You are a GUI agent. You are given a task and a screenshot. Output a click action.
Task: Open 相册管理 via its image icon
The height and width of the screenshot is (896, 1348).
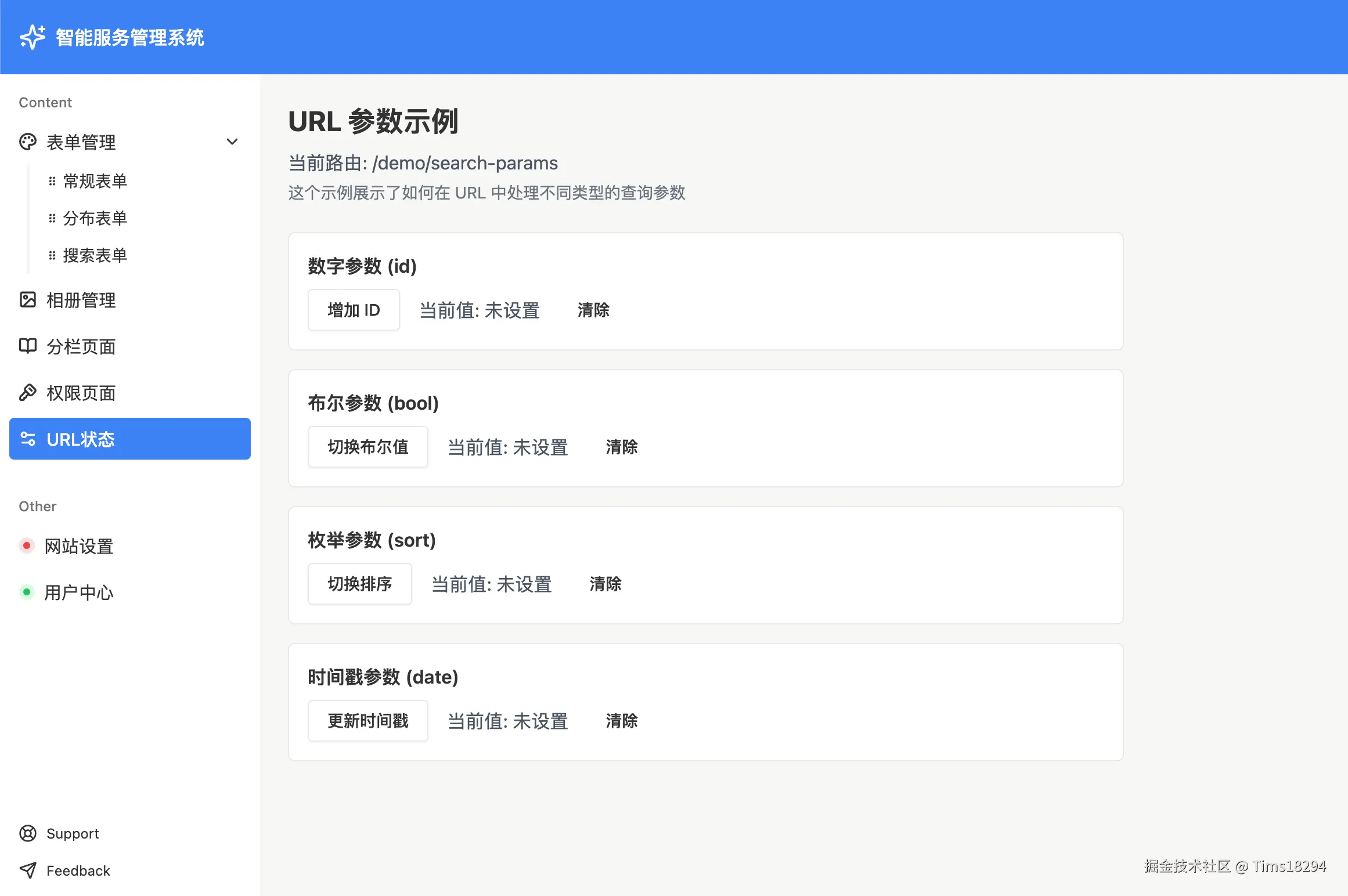tap(27, 300)
